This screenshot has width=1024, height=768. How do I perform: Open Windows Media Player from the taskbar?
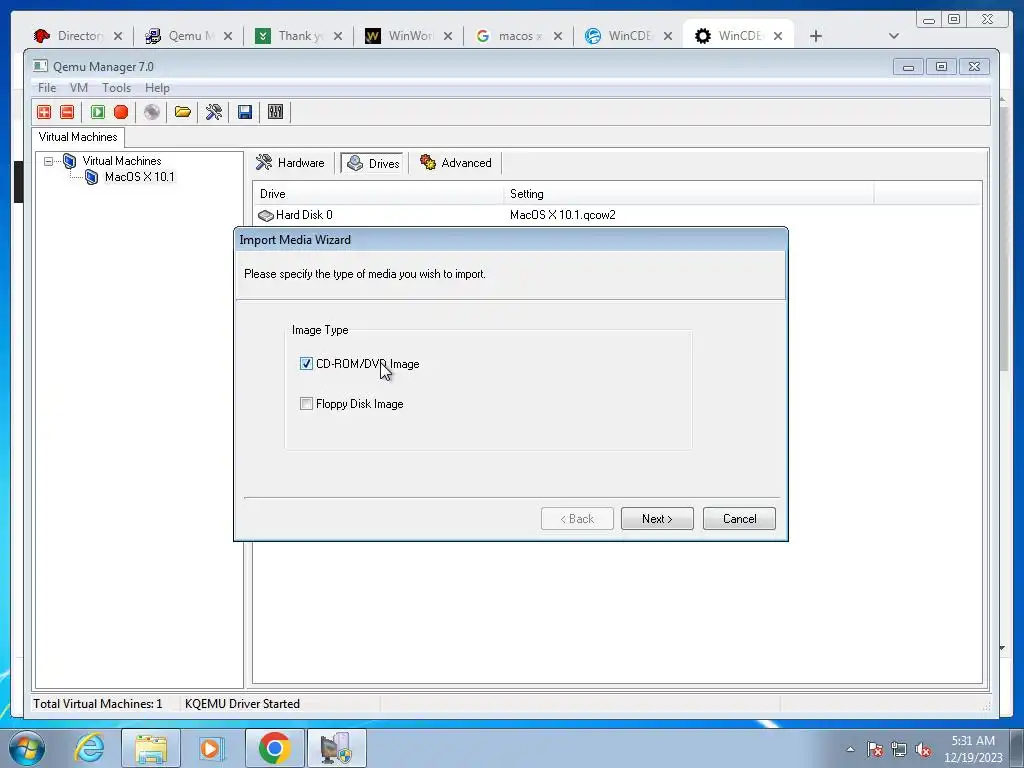tap(212, 748)
